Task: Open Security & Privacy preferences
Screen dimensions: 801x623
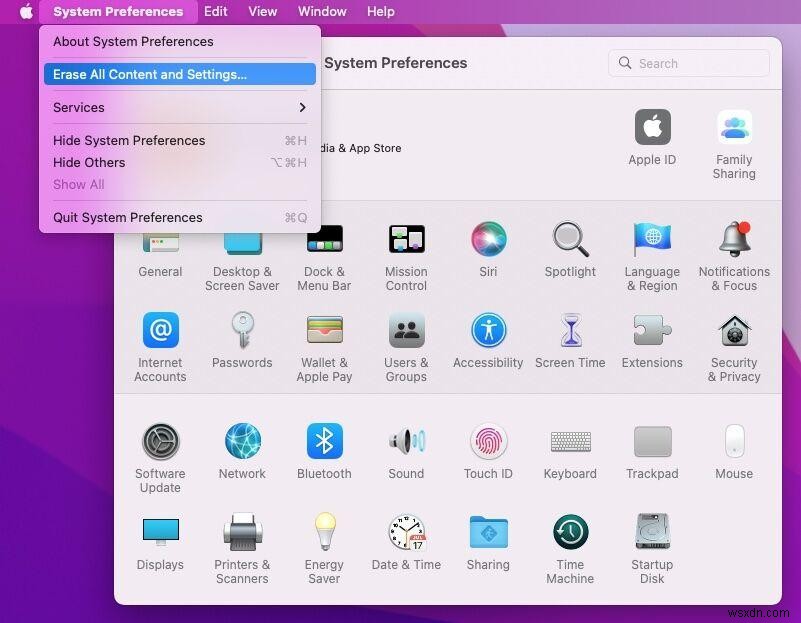Action: coord(734,331)
